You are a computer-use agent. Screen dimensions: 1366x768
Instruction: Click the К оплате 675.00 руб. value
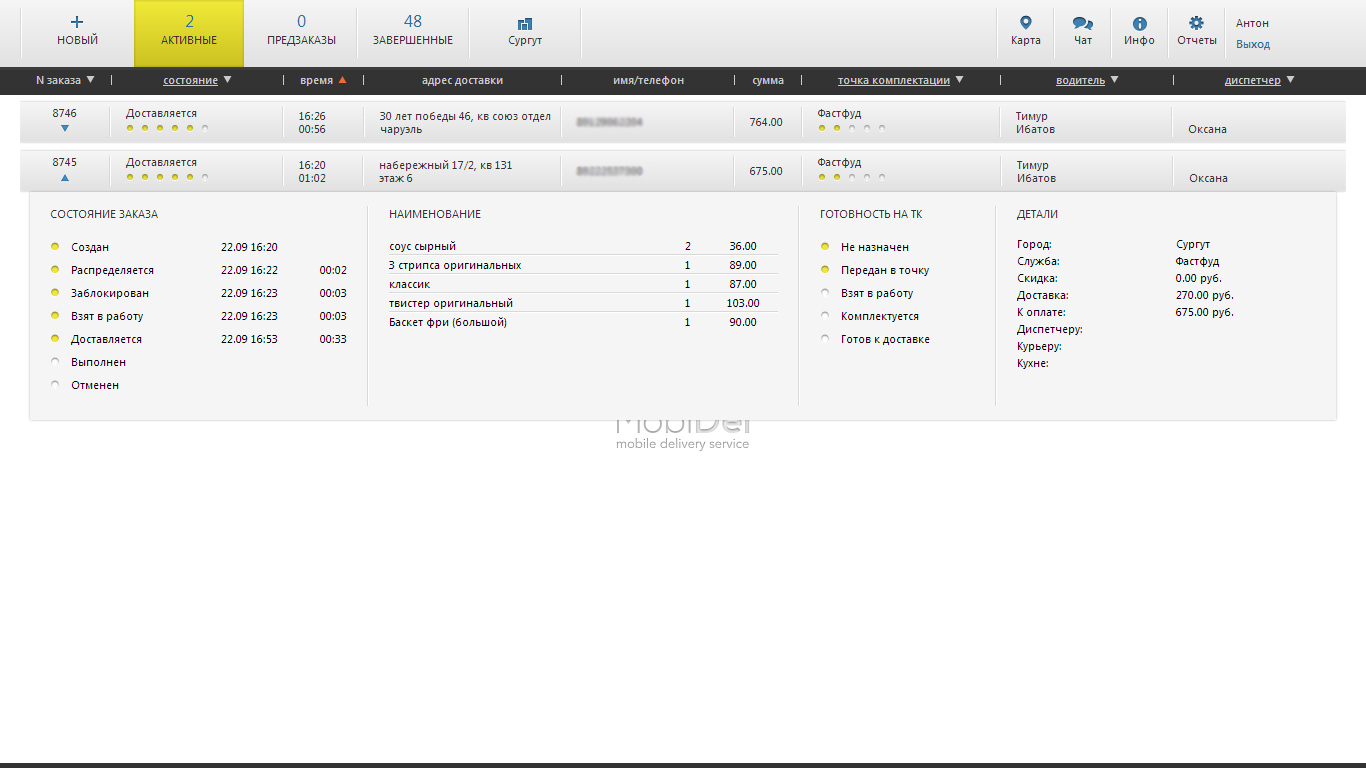point(1205,312)
